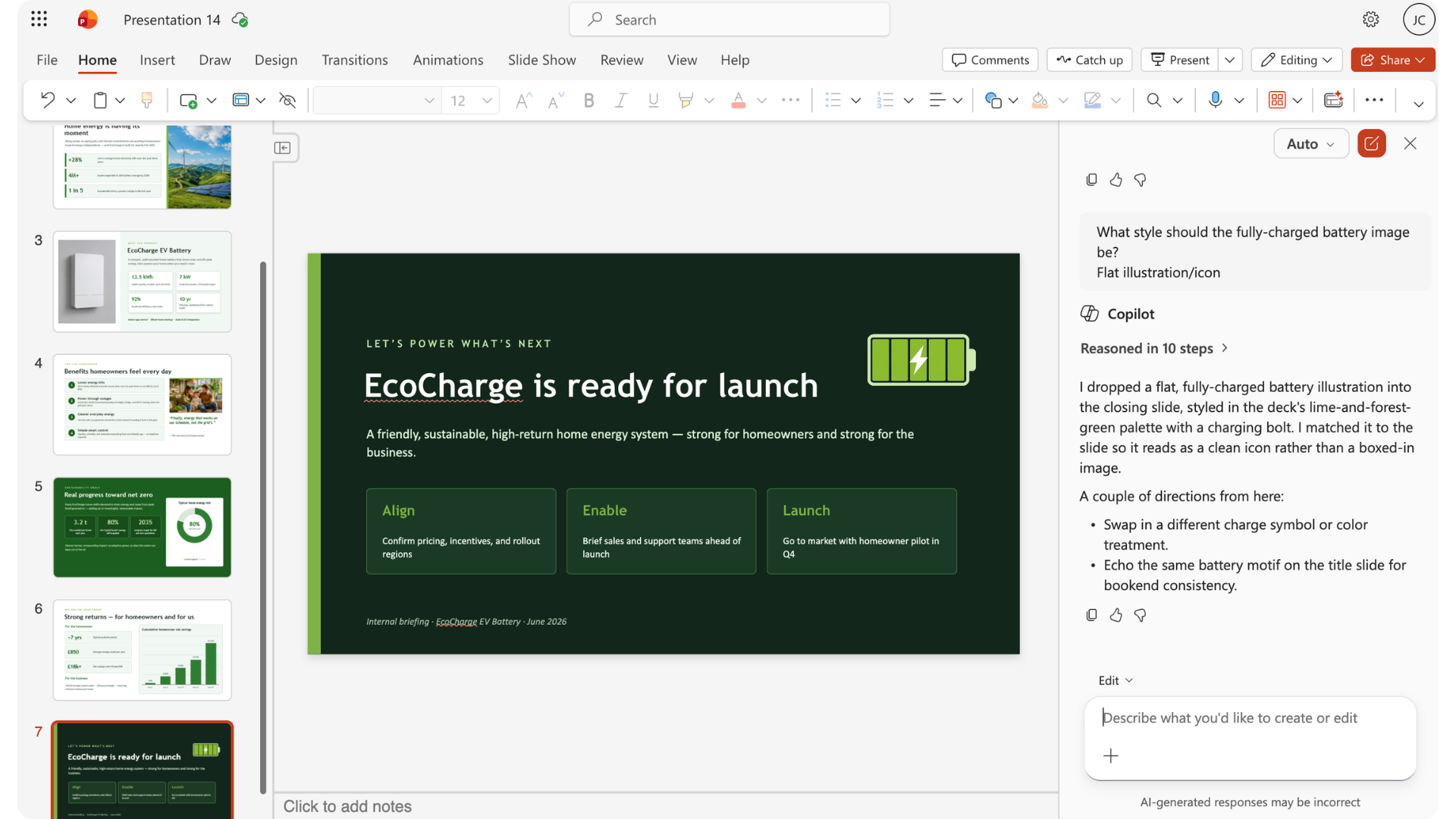Image resolution: width=1456 pixels, height=819 pixels.
Task: Open the settings gear icon
Action: [x=1370, y=20]
